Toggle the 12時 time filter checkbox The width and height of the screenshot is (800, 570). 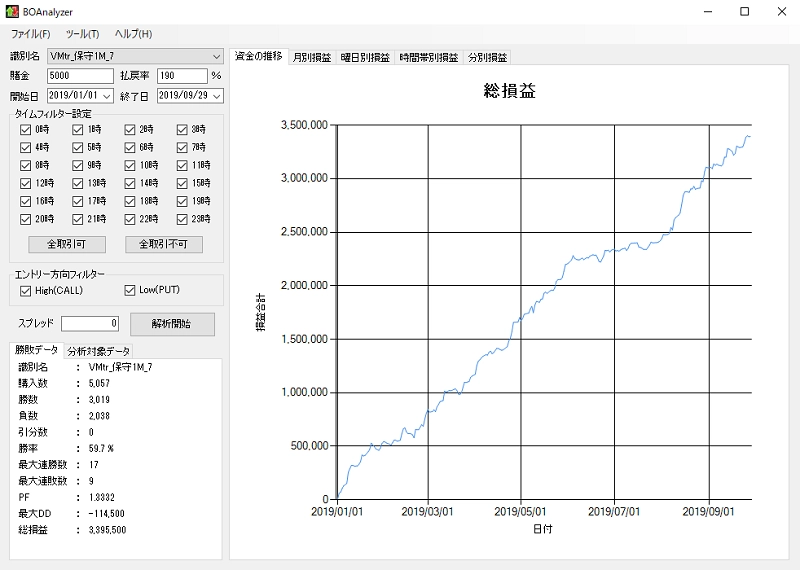(25, 183)
